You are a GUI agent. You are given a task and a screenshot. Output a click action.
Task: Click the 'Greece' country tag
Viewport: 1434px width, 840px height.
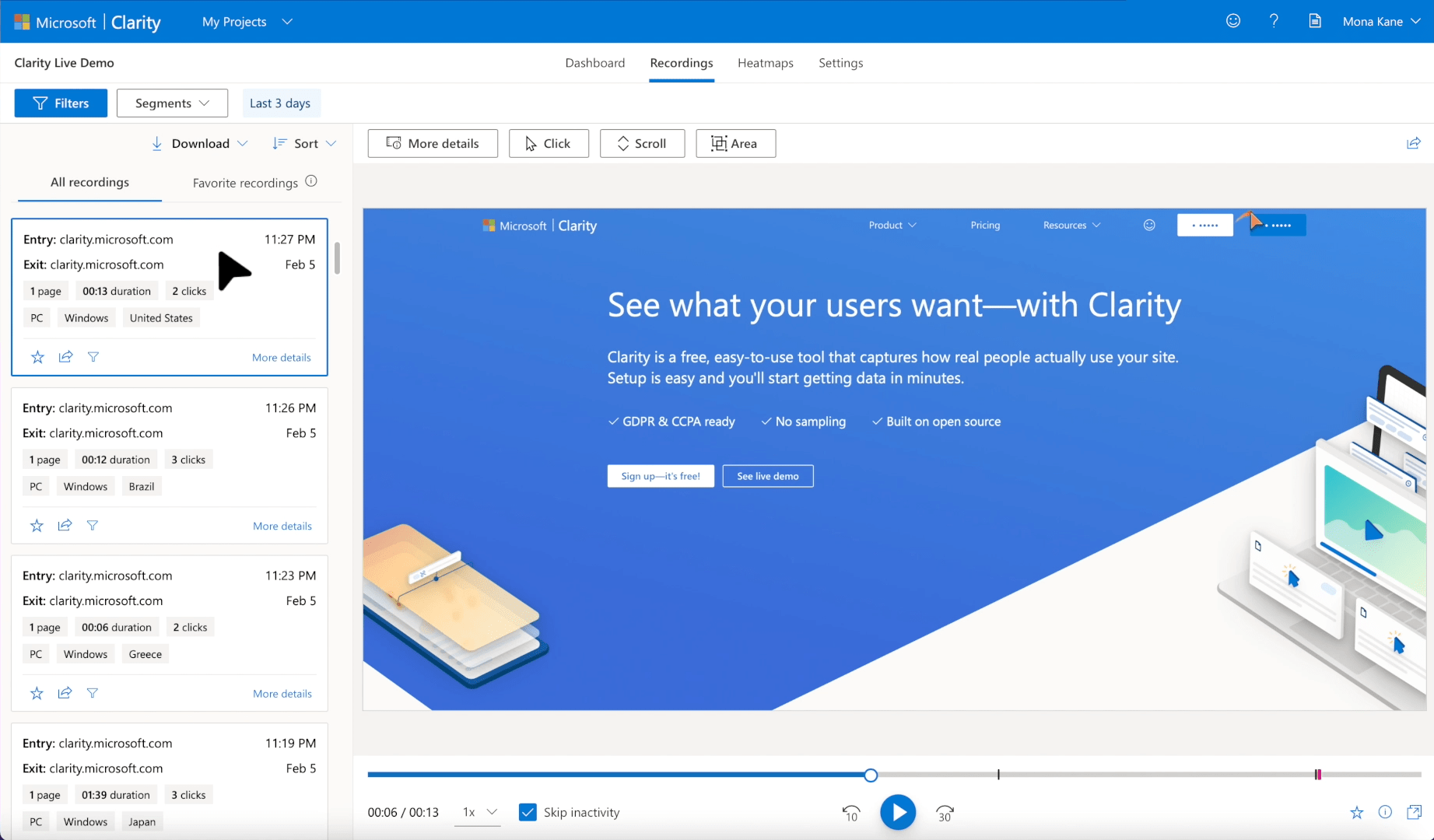pyautogui.click(x=146, y=654)
